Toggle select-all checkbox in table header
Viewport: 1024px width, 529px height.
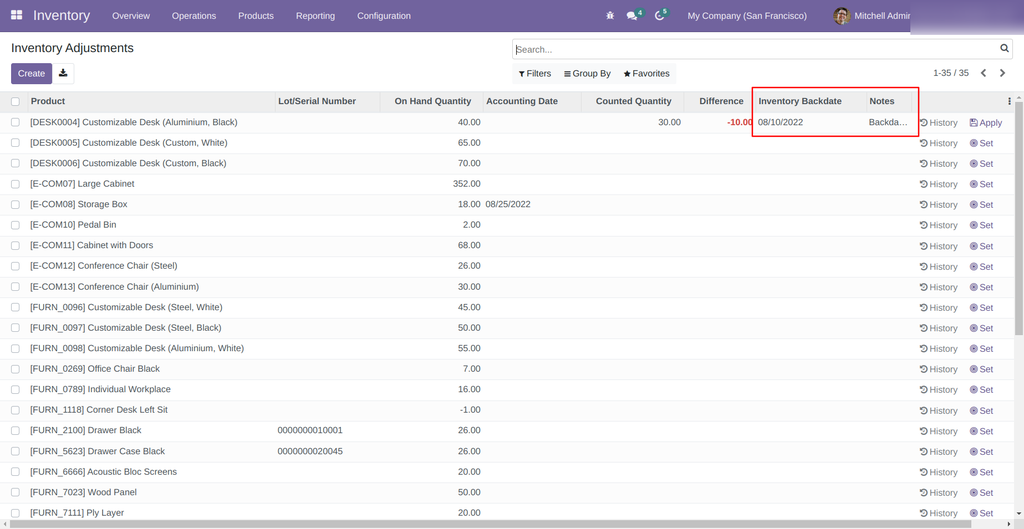pos(15,101)
